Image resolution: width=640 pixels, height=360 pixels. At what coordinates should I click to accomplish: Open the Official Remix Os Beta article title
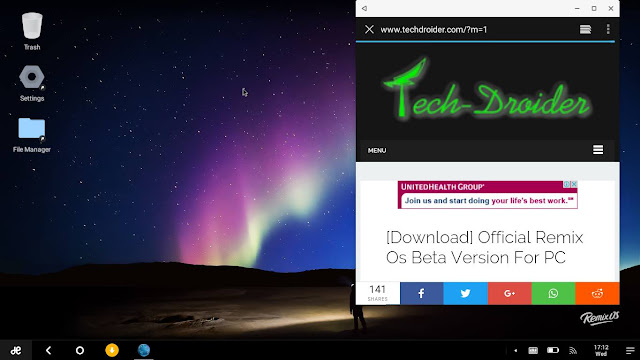coord(484,247)
